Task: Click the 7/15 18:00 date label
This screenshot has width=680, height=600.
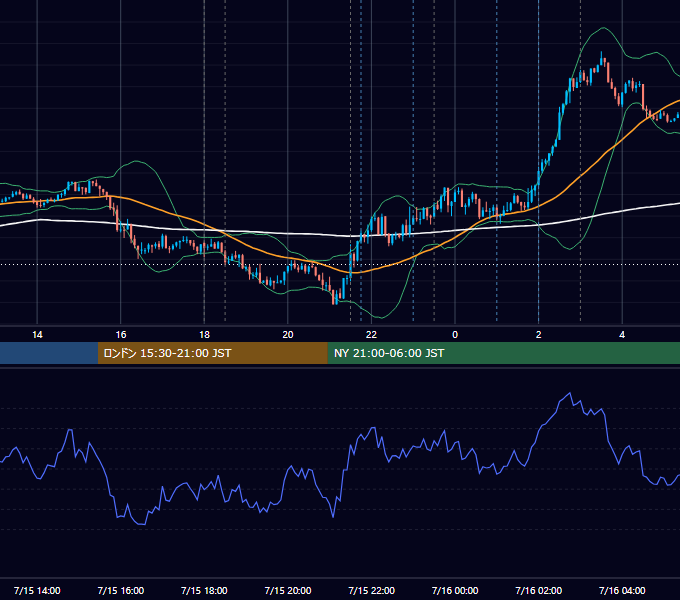Action: (204, 590)
